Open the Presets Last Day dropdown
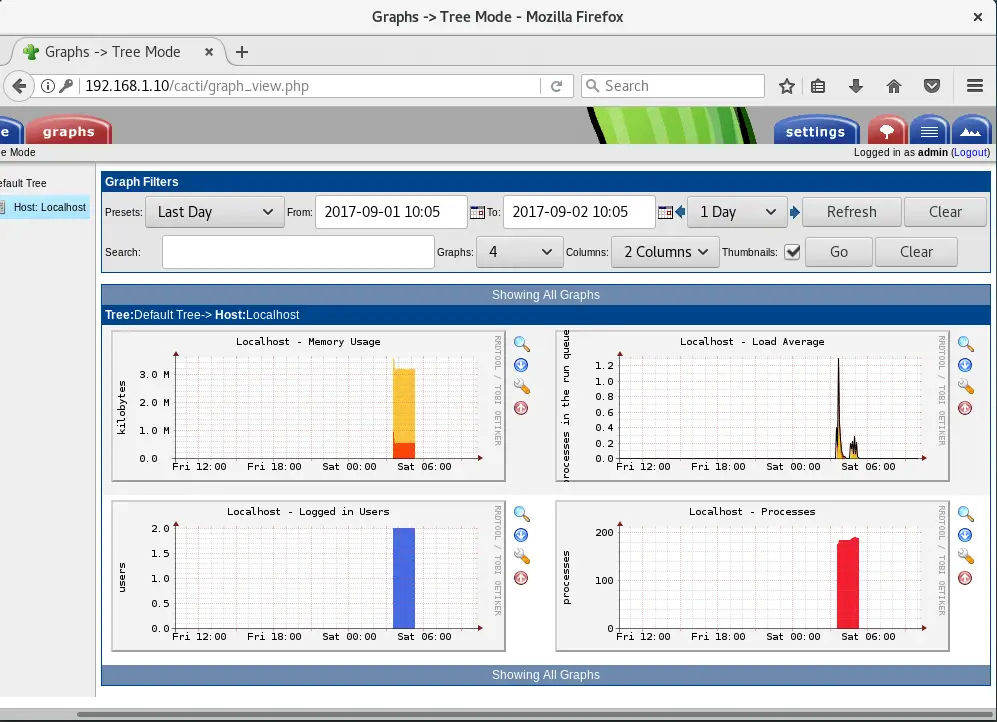The width and height of the screenshot is (997, 722). (x=214, y=212)
